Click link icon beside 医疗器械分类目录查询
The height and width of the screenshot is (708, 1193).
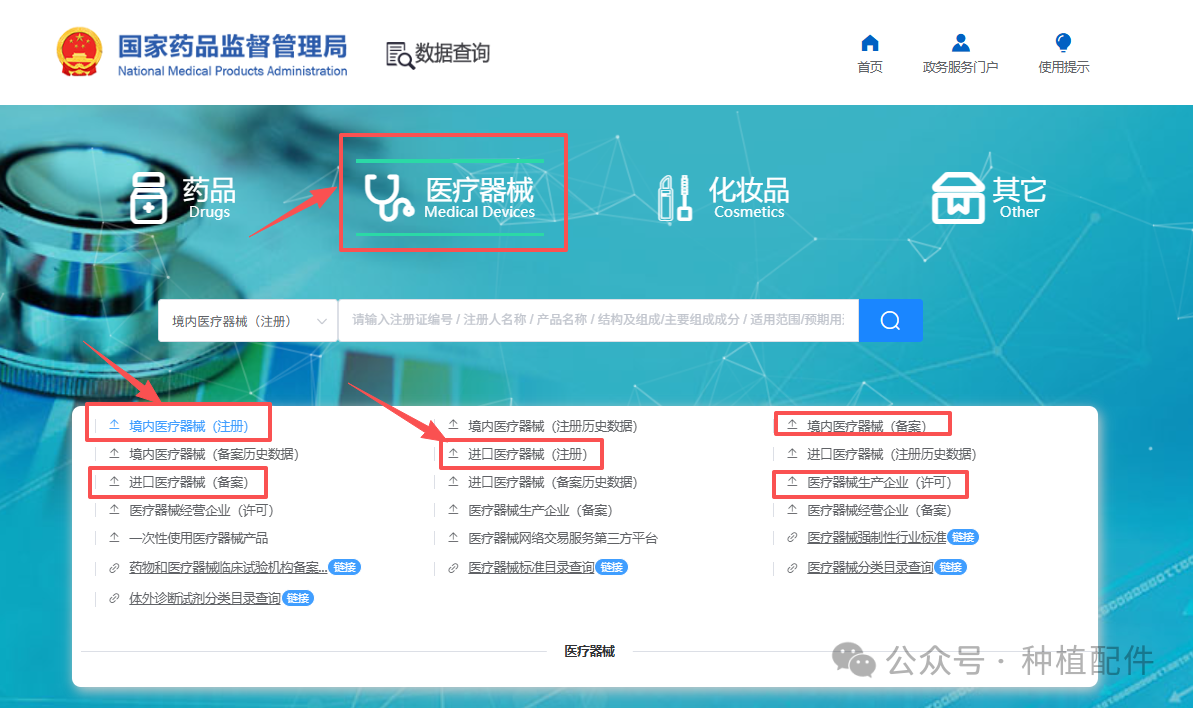point(792,567)
